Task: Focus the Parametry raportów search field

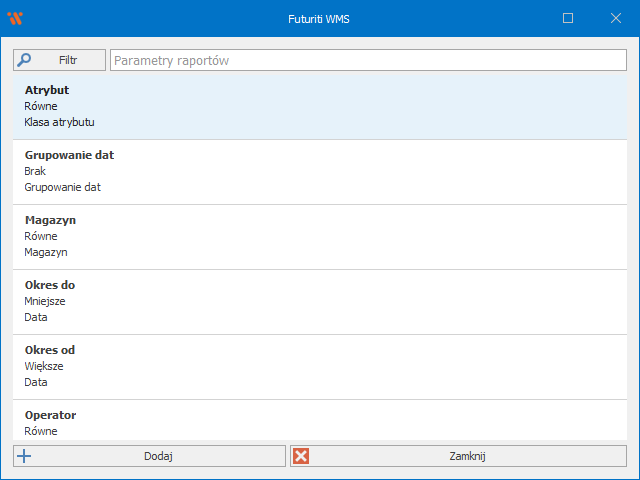Action: click(x=367, y=60)
